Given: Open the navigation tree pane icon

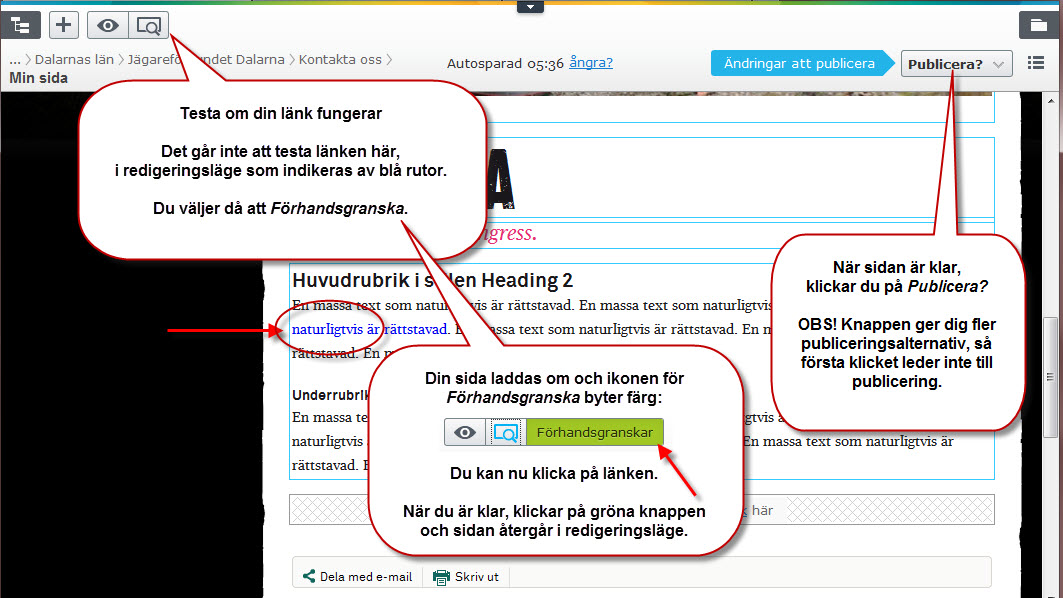Looking at the screenshot, I should [21, 26].
